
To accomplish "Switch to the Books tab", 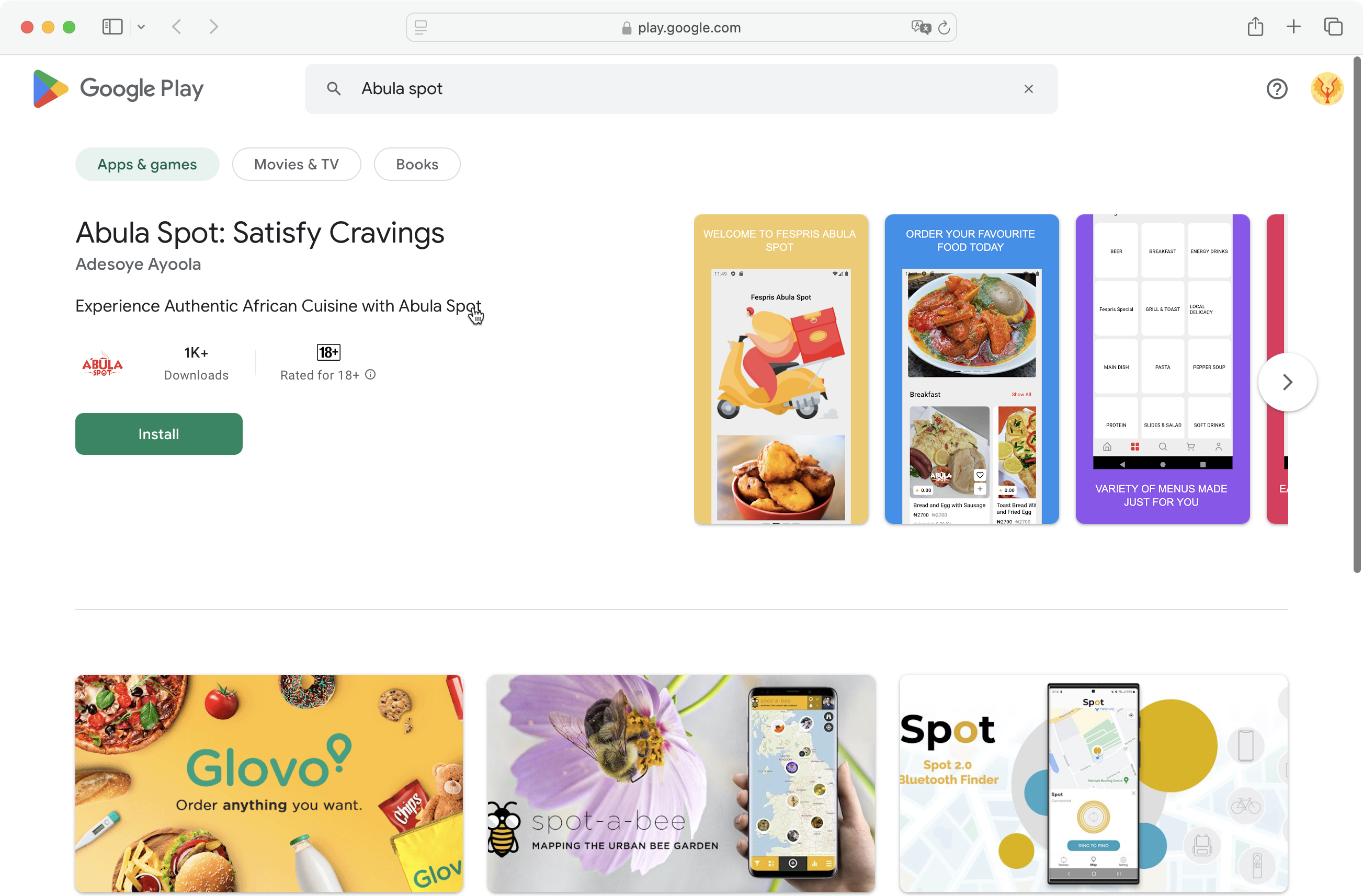I will click(x=417, y=164).
